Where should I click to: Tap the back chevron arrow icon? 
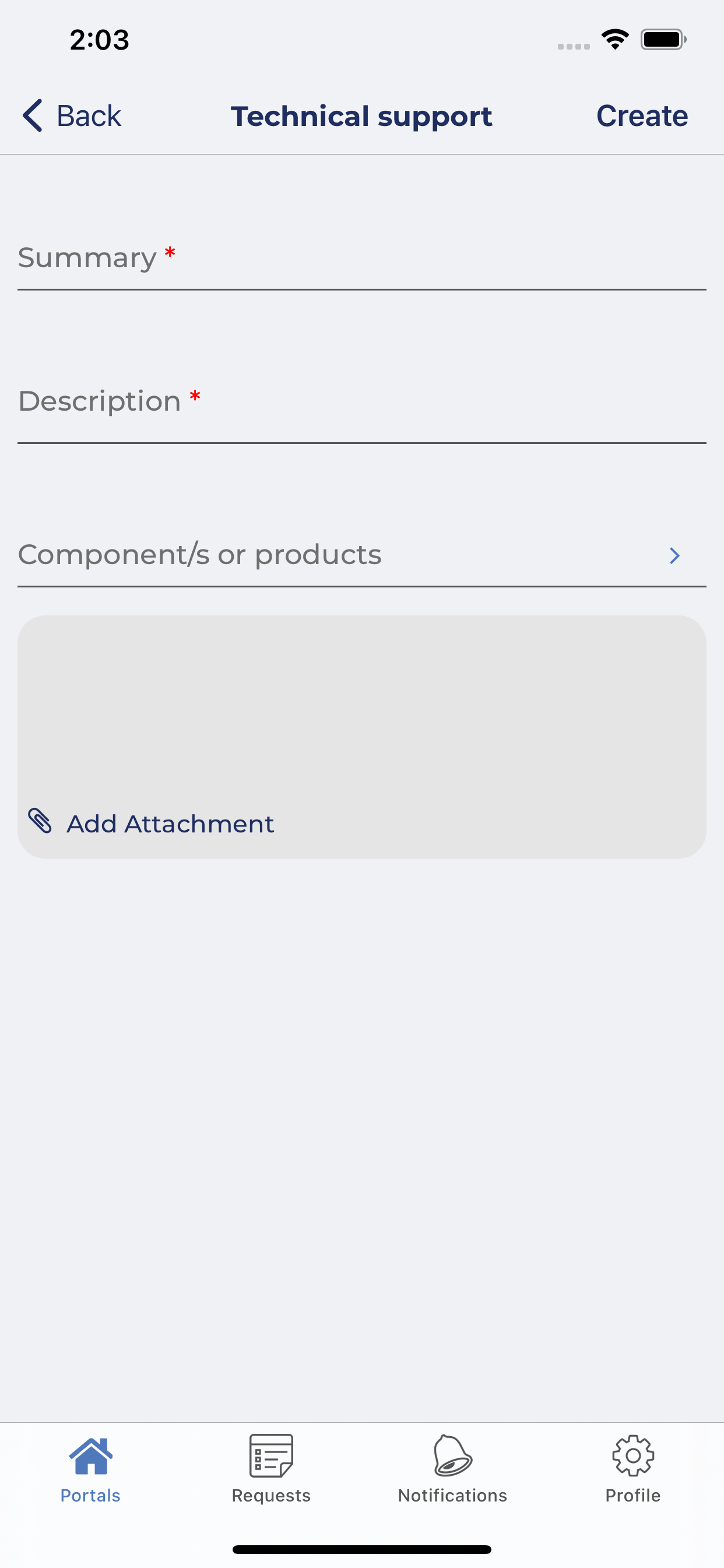coord(33,116)
